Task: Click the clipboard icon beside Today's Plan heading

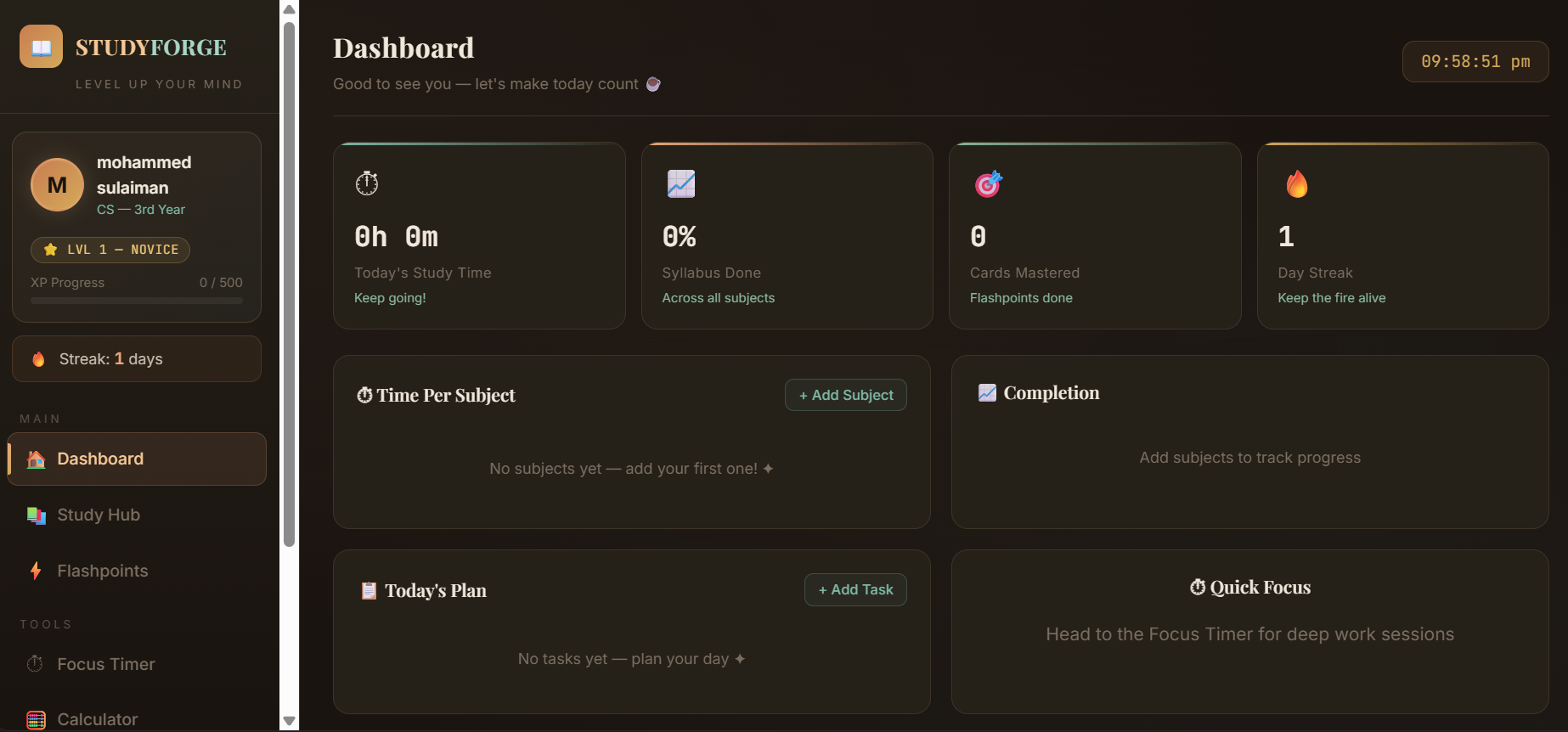Action: [369, 589]
